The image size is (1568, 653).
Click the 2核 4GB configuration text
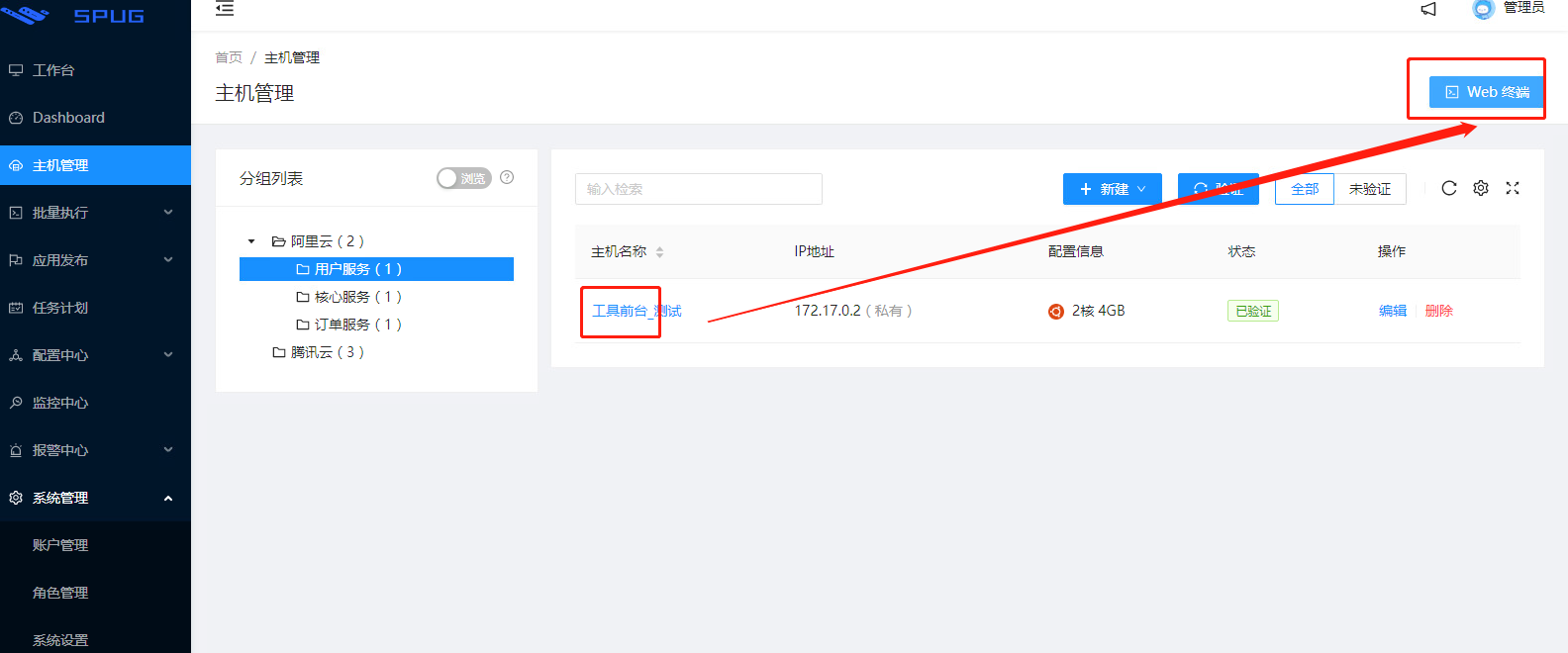(1099, 311)
